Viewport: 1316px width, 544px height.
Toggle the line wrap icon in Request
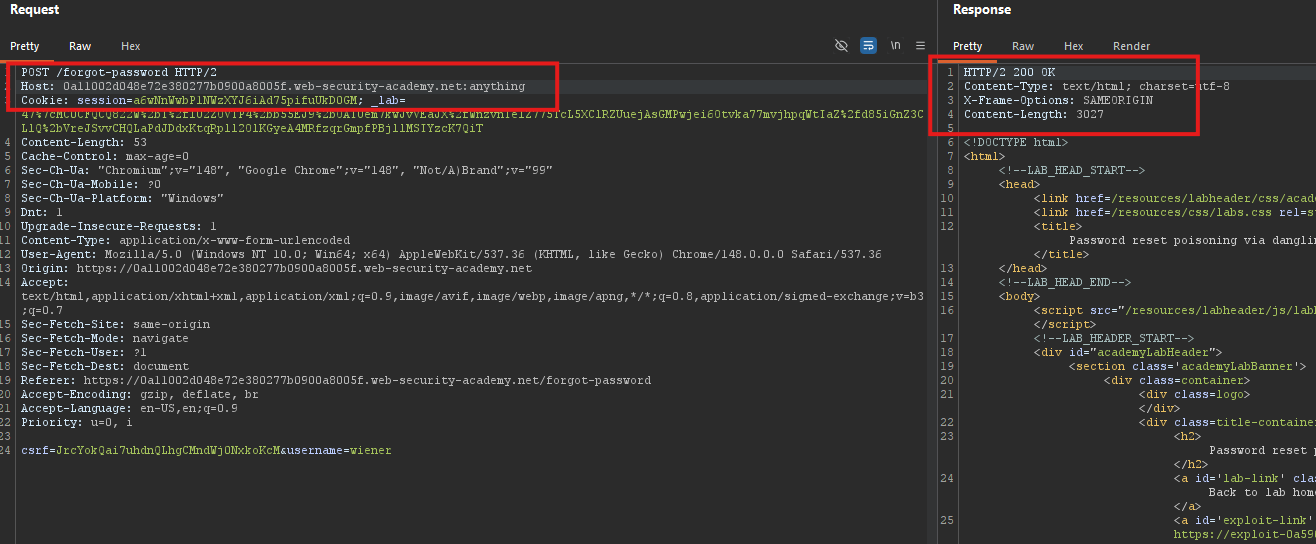[x=868, y=46]
